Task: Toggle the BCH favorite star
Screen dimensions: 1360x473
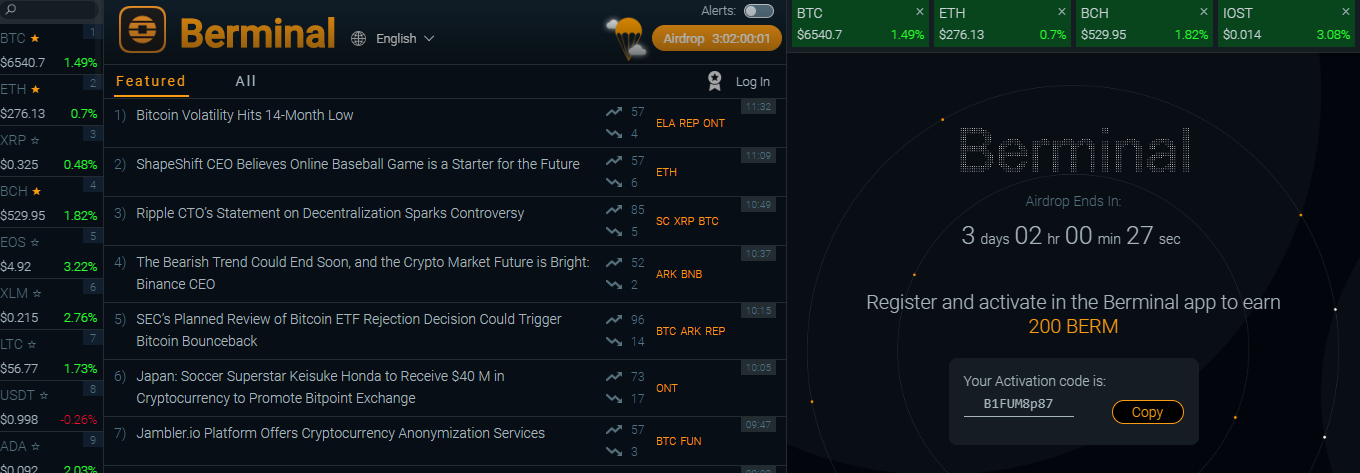Action: 35,190
